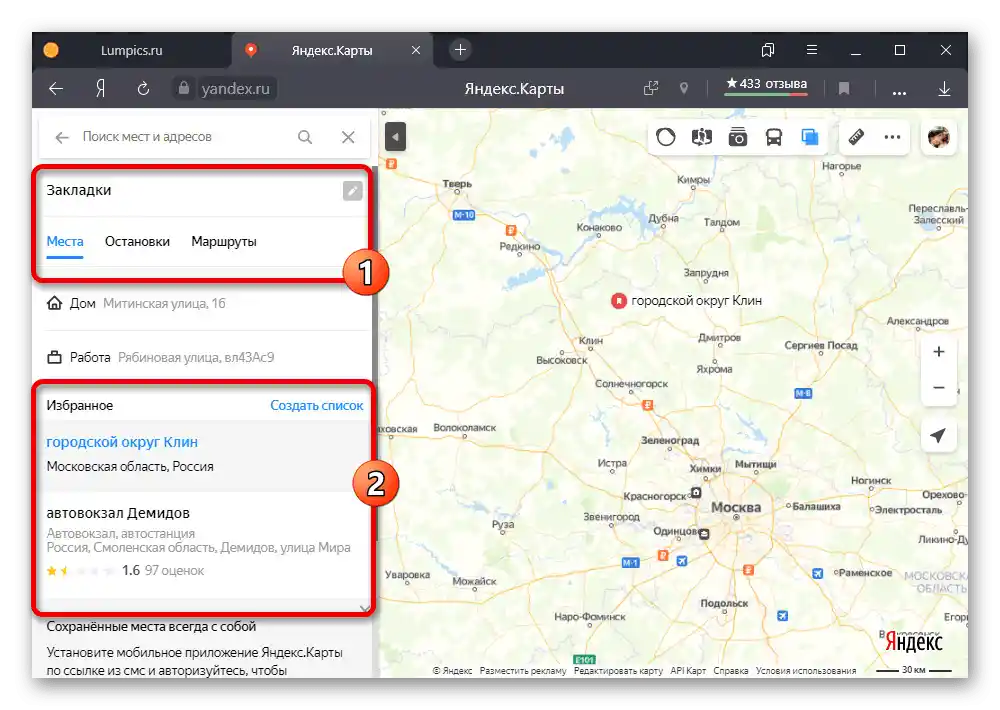Viewport: 1000px width, 710px height.
Task: Click the share page icon in address bar
Action: 651,88
